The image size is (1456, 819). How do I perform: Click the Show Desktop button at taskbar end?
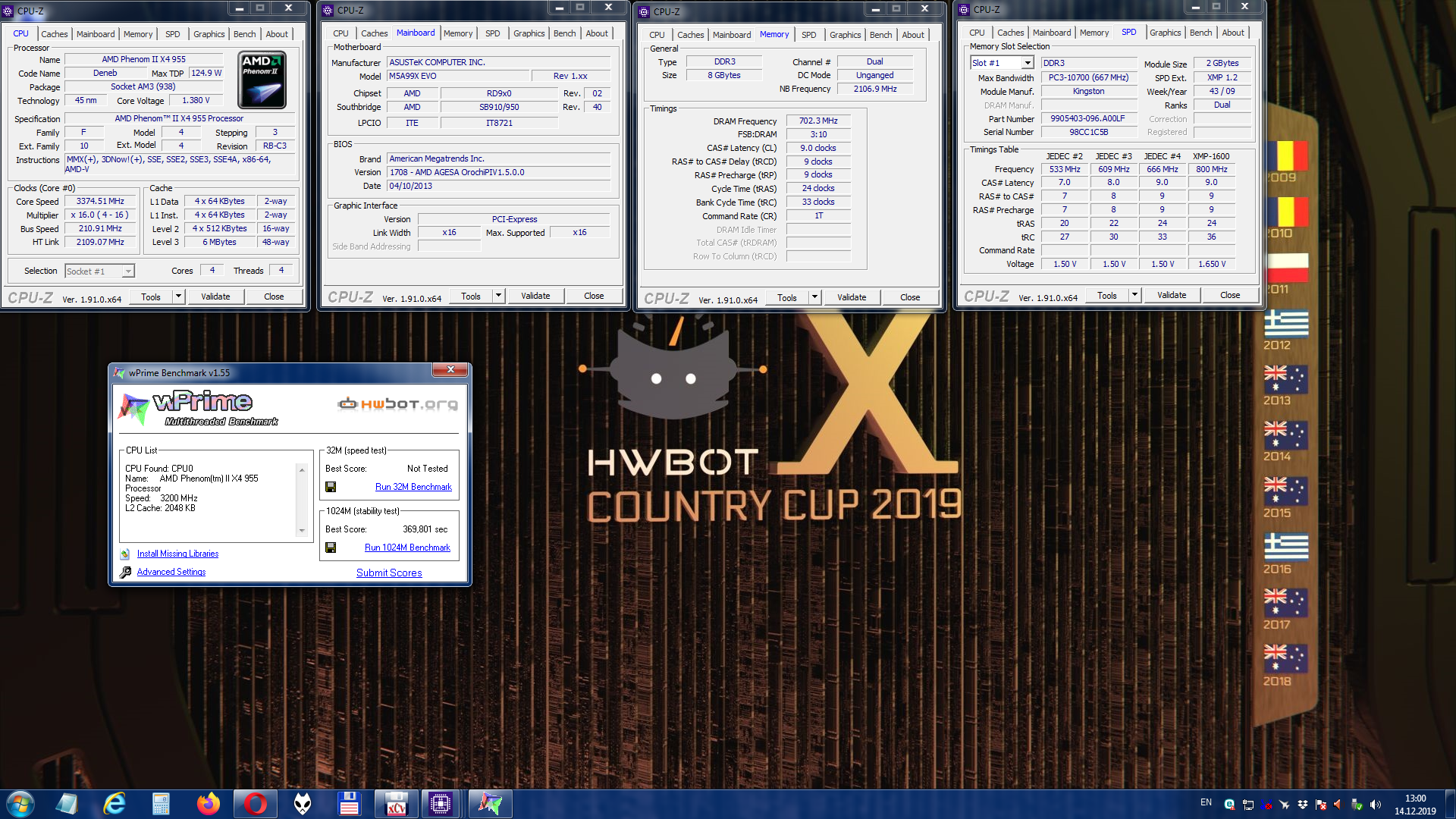pos(1450,804)
